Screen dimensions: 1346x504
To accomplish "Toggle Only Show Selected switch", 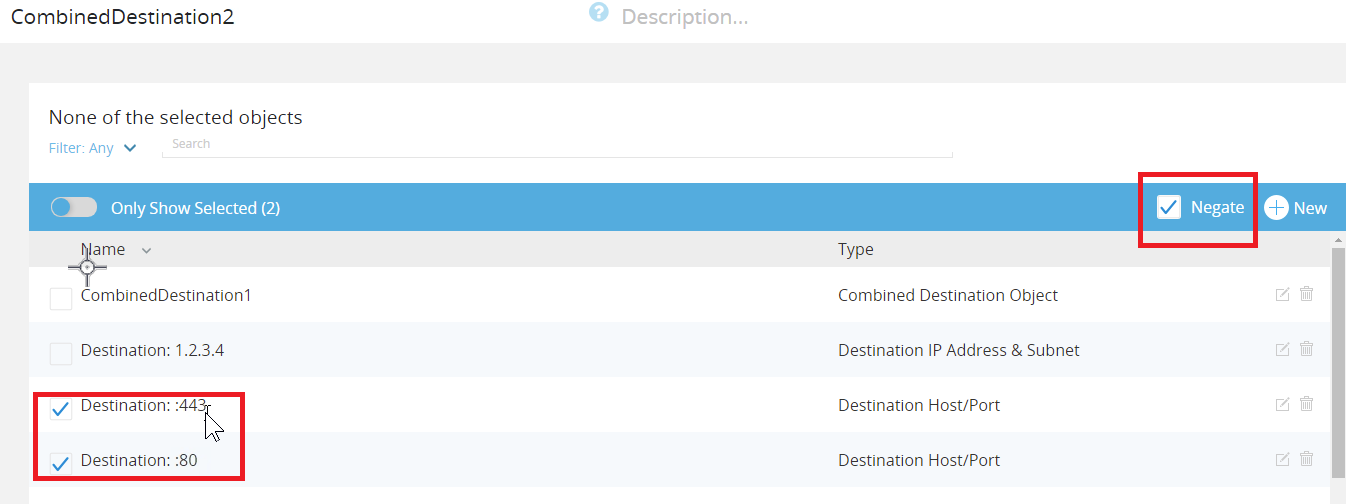I will click(x=74, y=207).
